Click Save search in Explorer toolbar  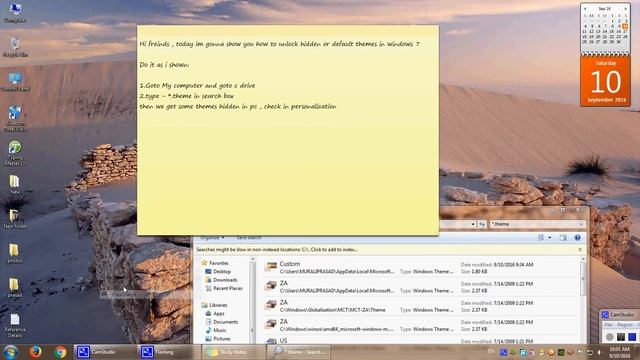(249, 237)
